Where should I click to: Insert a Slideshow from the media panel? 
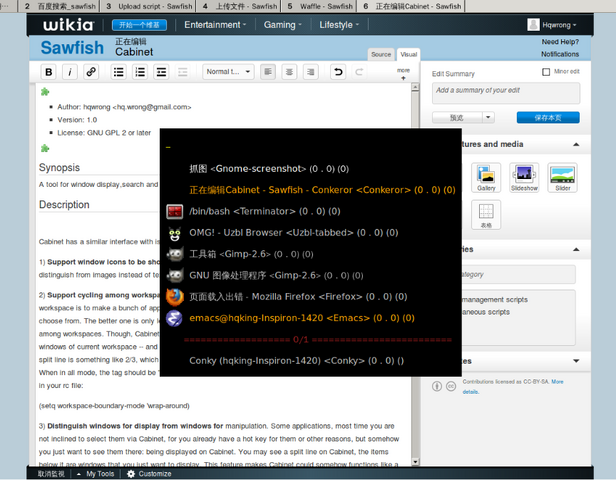click(x=524, y=177)
